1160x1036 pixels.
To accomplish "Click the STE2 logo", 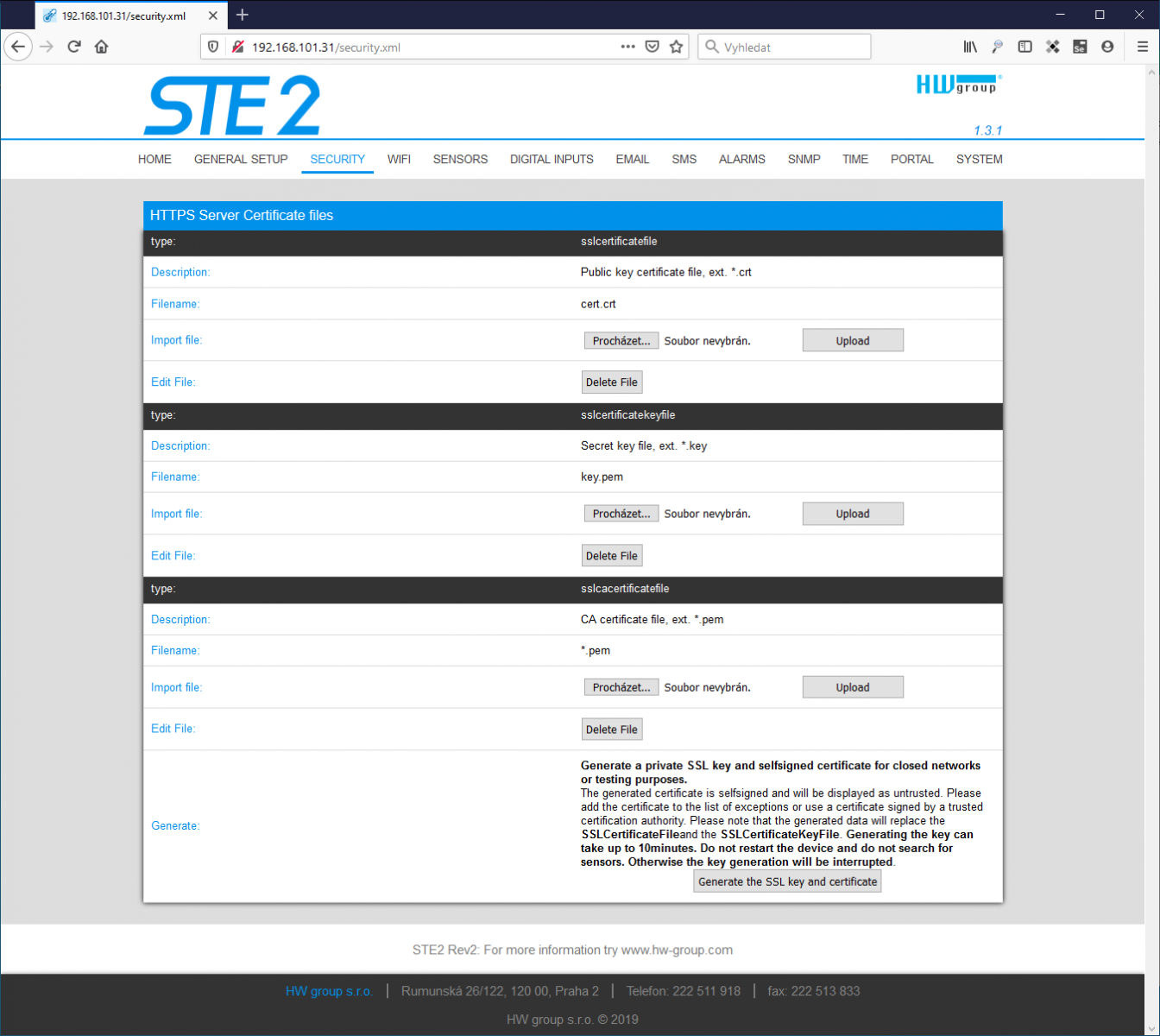I will [232, 105].
